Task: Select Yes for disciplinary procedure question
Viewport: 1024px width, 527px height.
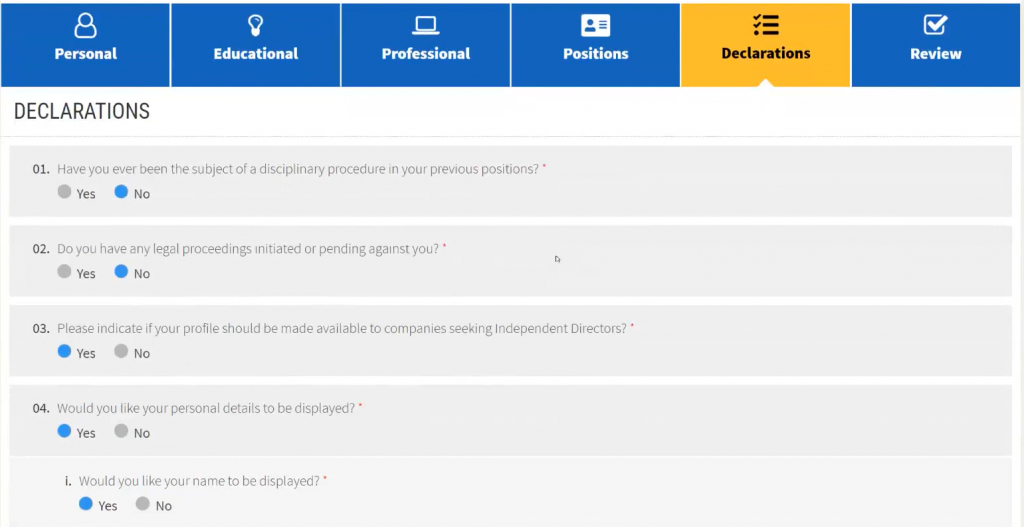Action: pyautogui.click(x=65, y=192)
